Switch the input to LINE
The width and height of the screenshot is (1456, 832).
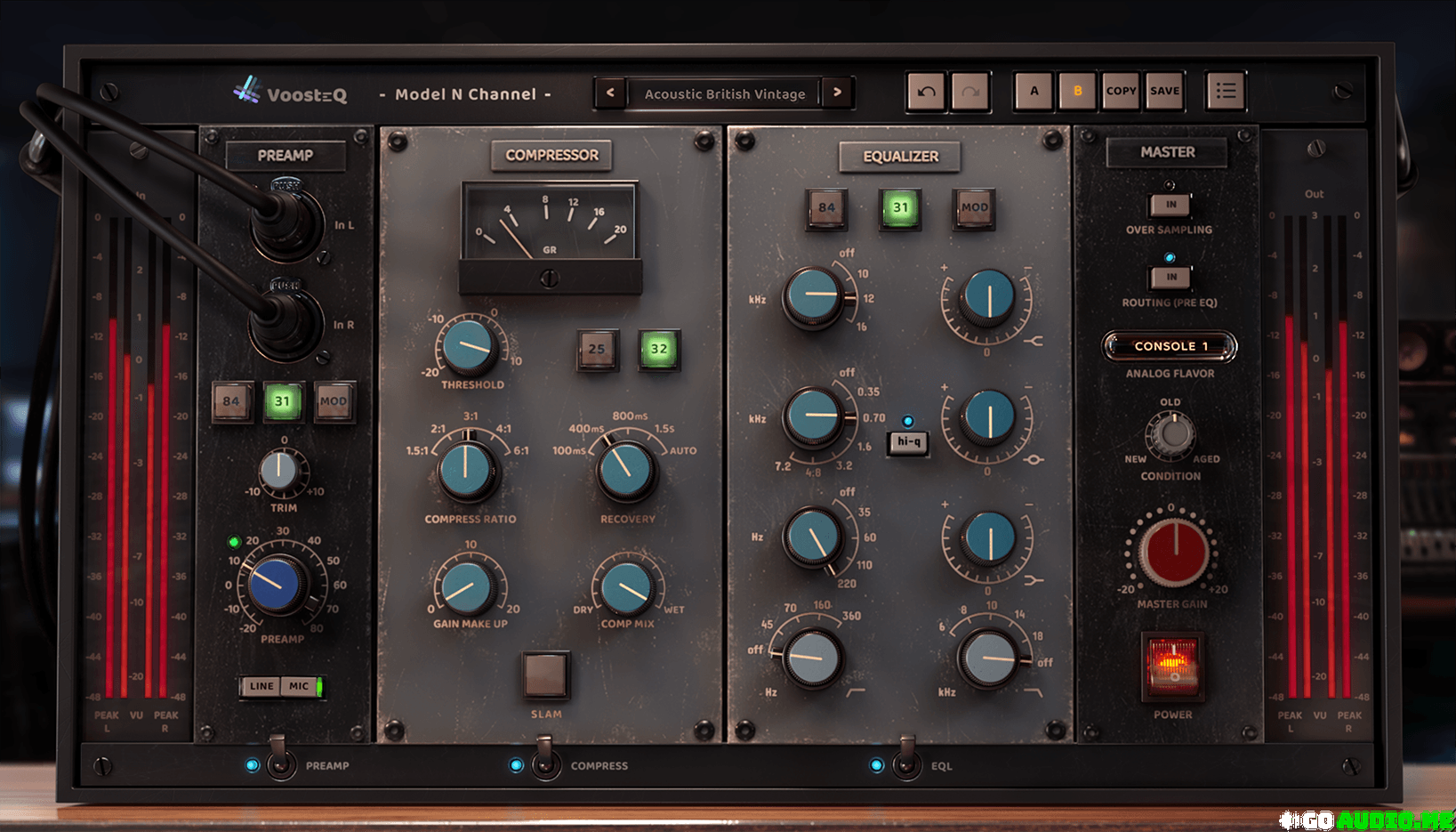click(x=261, y=686)
